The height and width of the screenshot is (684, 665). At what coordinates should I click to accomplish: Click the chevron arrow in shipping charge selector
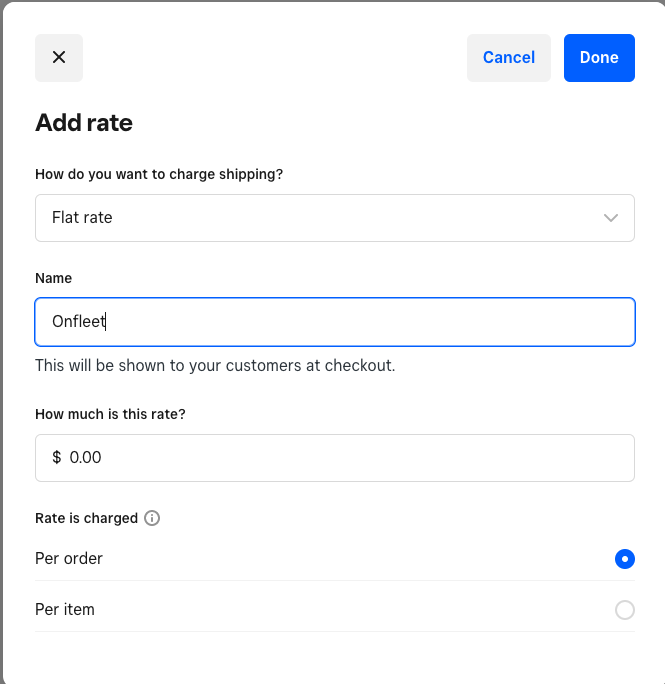click(610, 218)
